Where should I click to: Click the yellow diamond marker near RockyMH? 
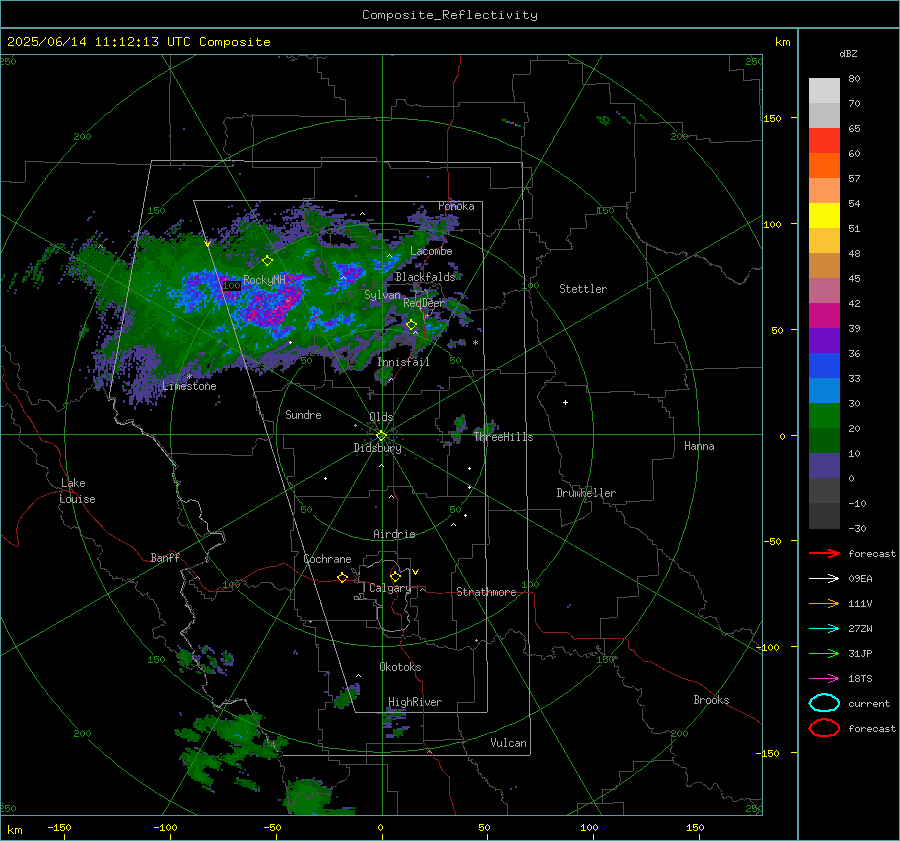coord(267,261)
